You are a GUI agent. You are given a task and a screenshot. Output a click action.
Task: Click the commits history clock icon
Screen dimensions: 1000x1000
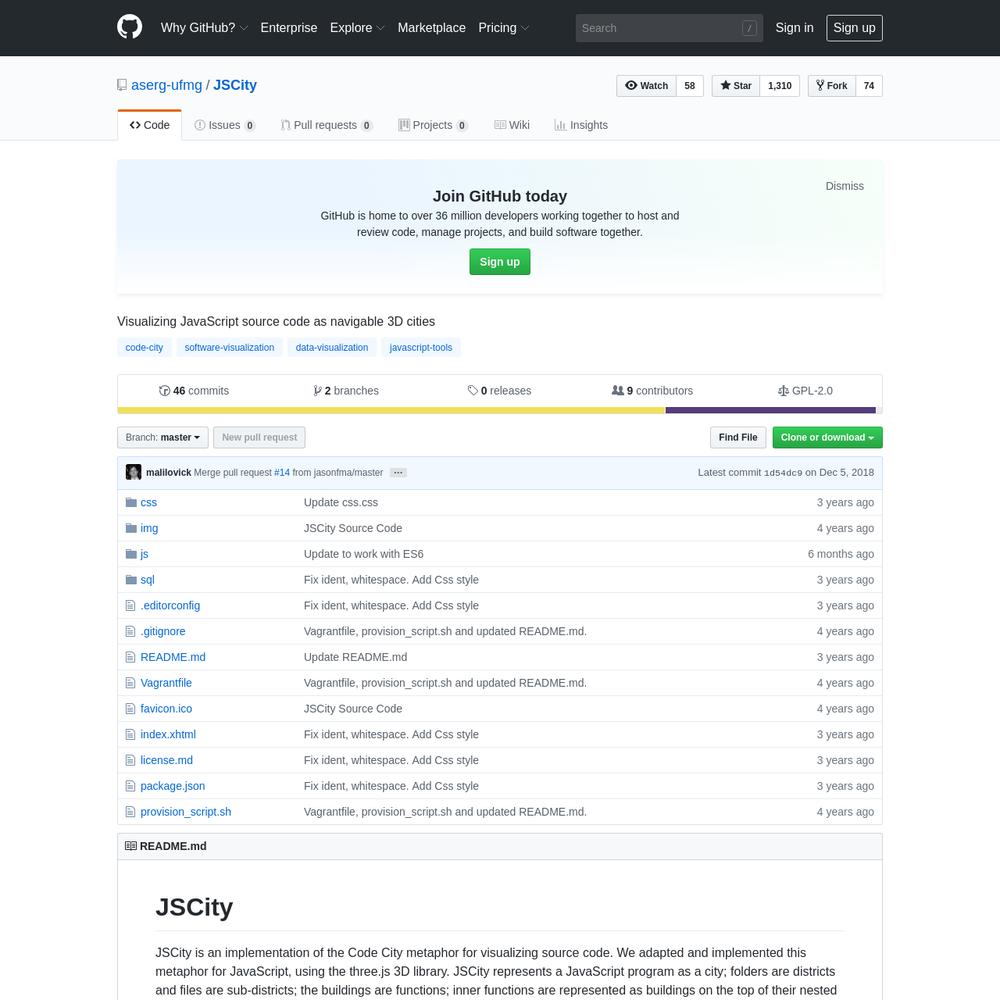(x=165, y=390)
